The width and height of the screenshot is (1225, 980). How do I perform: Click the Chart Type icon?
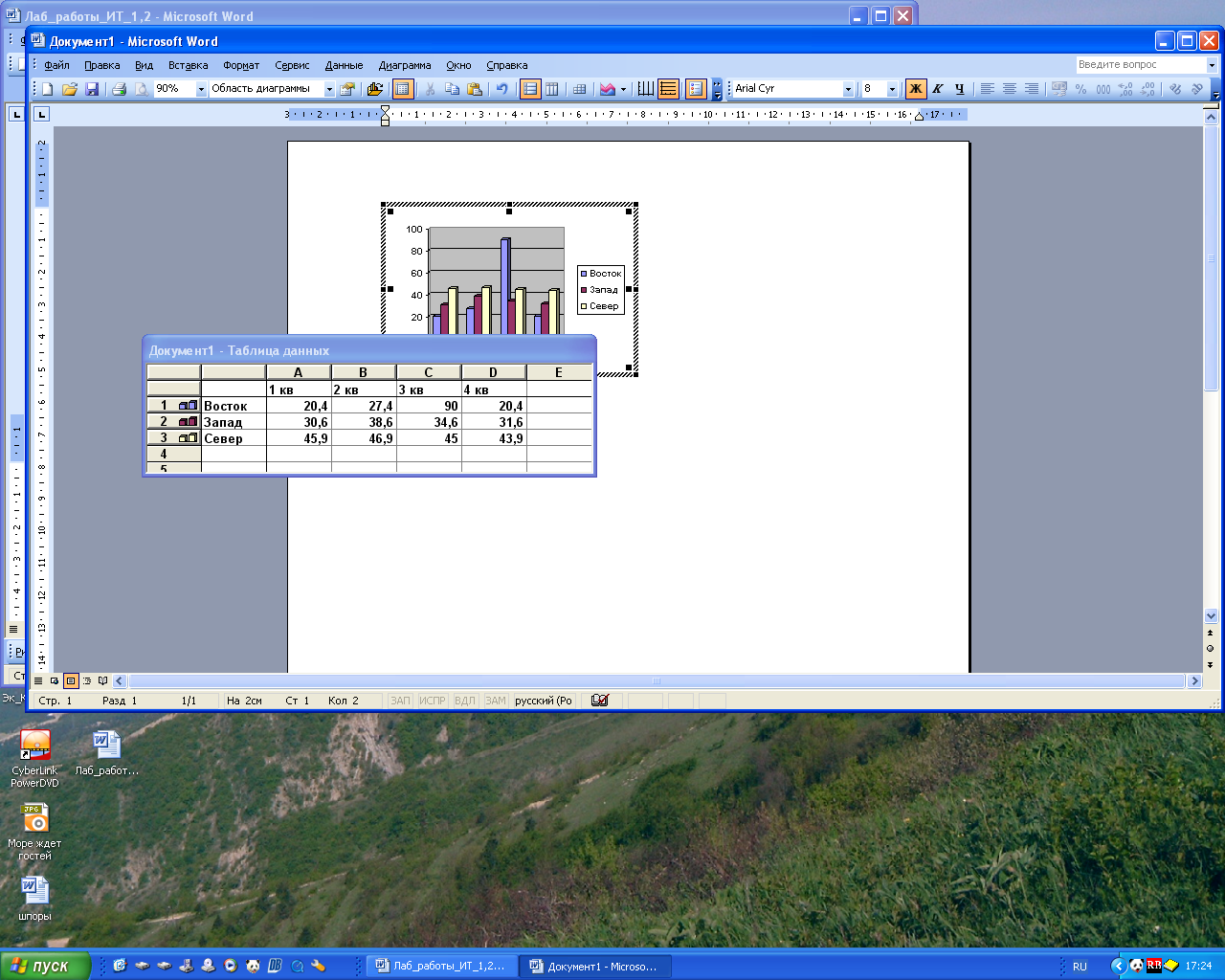point(607,89)
